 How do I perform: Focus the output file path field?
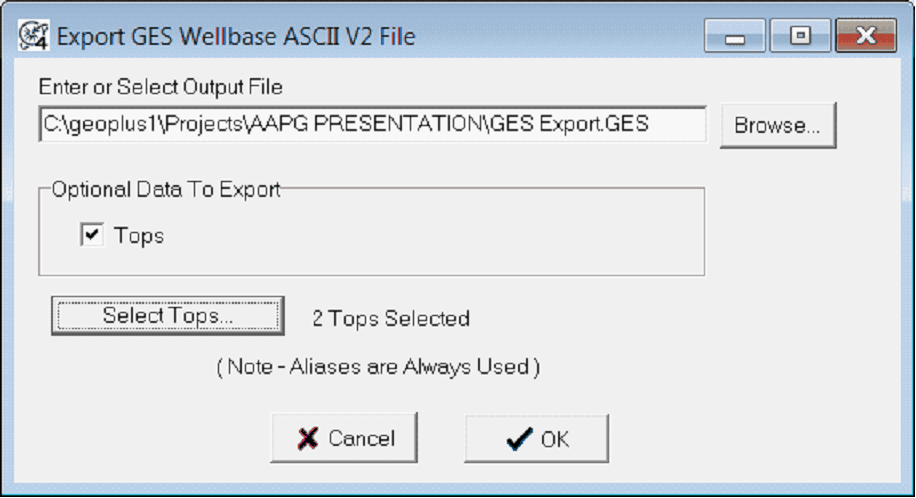tap(372, 125)
